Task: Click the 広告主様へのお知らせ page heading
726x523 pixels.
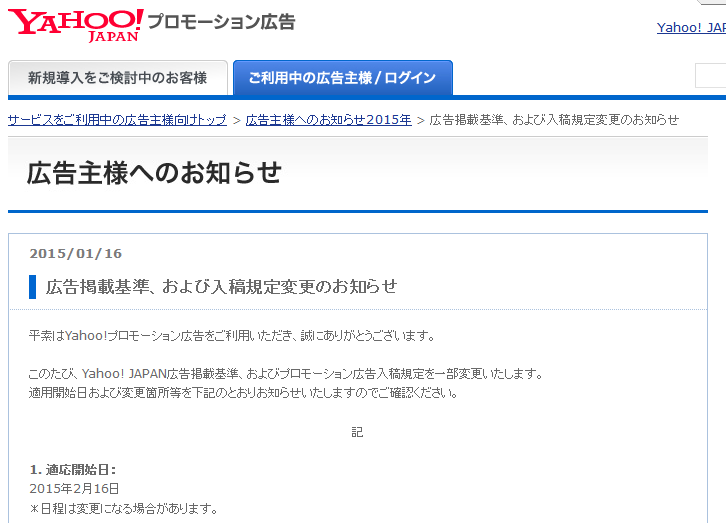Action: (154, 173)
